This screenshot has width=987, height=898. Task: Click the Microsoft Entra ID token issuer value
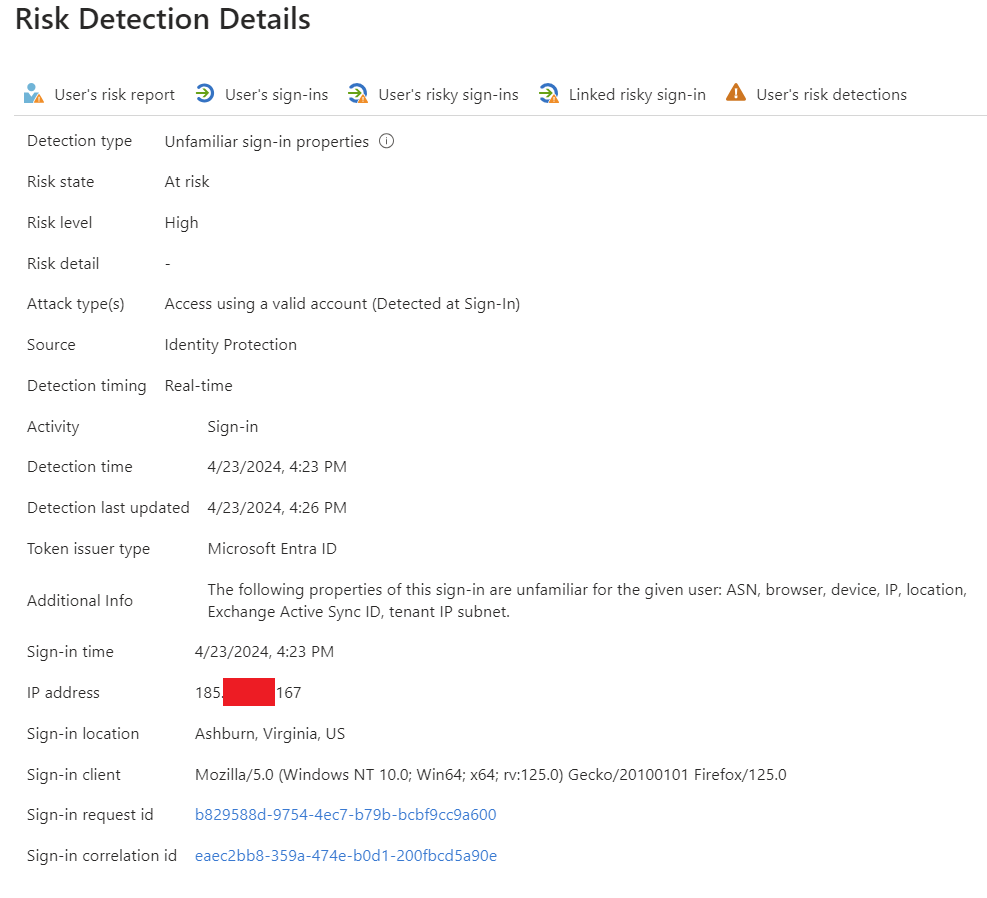point(272,549)
